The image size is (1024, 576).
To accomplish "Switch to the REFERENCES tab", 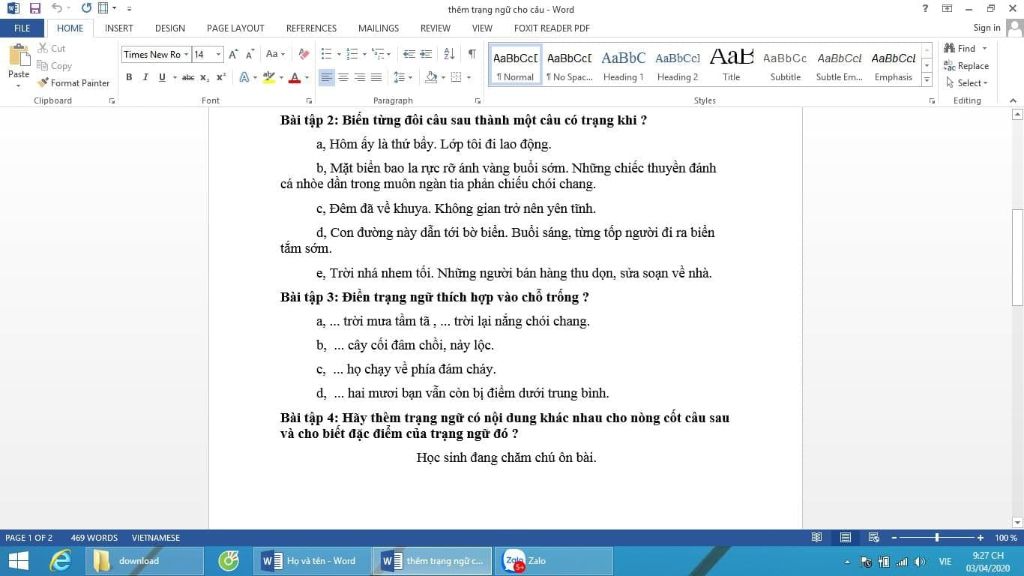I will point(311,28).
